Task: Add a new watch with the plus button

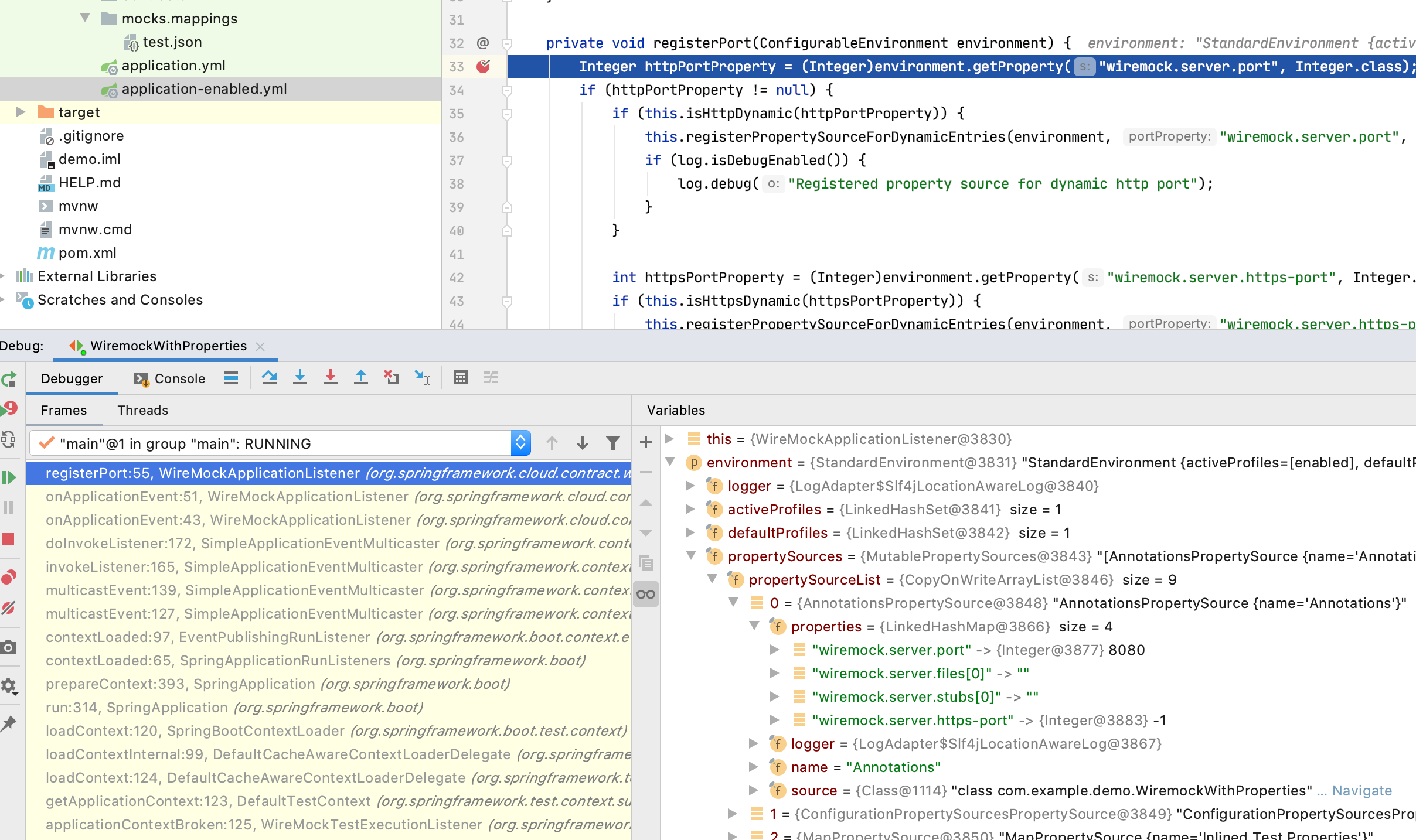Action: coord(645,442)
